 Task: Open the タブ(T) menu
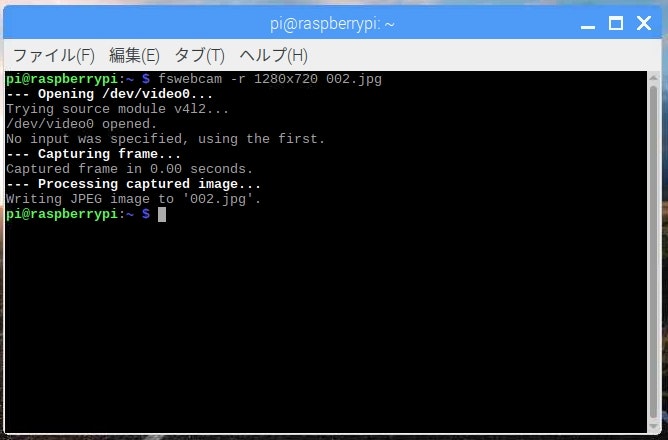[199, 55]
